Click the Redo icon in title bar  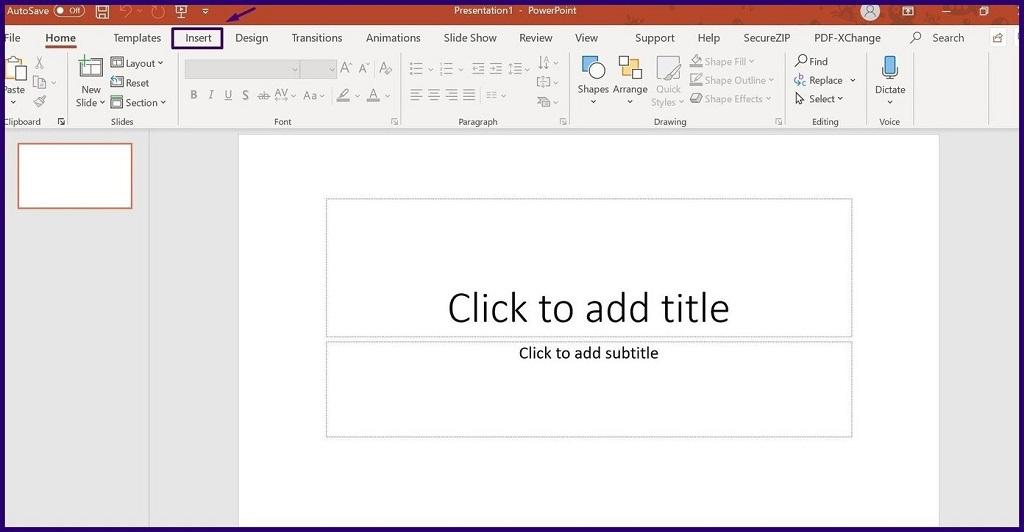(157, 11)
